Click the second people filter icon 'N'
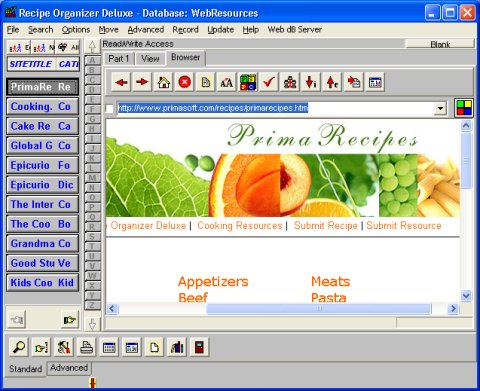 pyautogui.click(x=43, y=48)
